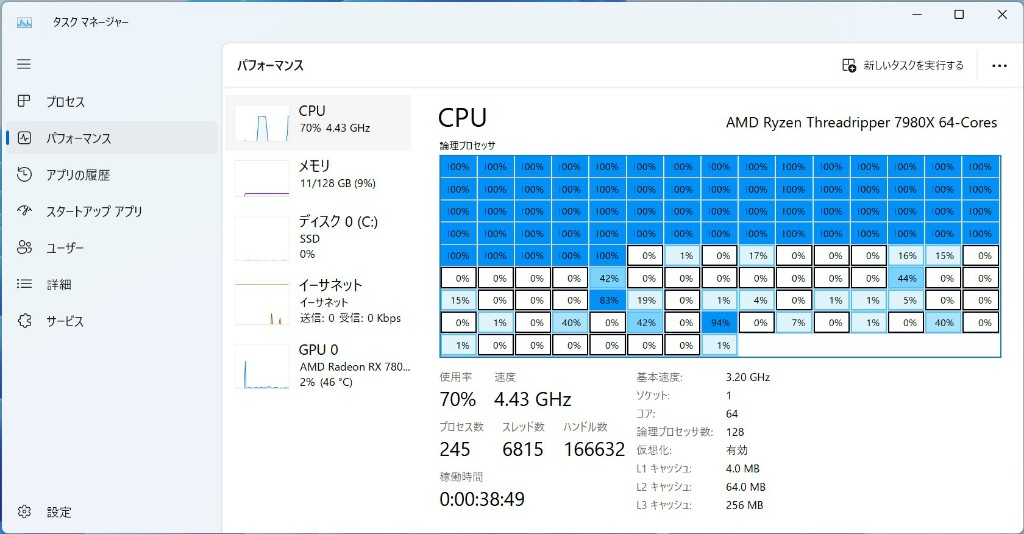This screenshot has height=534, width=1024.
Task: Open the アプリの履歴 icon
Action: [x=25, y=175]
